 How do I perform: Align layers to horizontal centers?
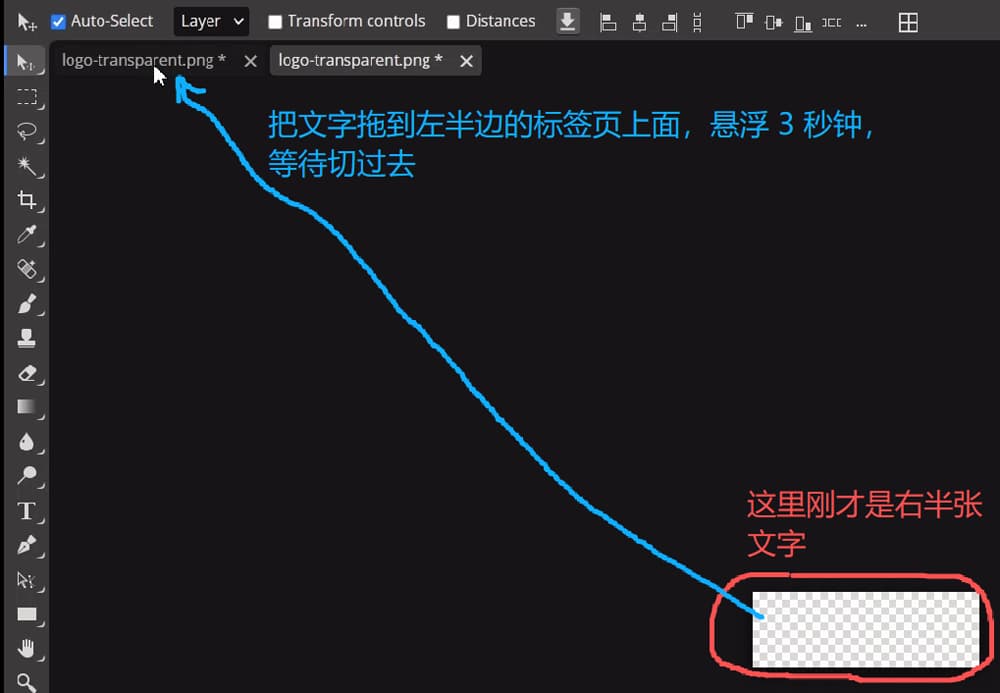click(x=639, y=22)
